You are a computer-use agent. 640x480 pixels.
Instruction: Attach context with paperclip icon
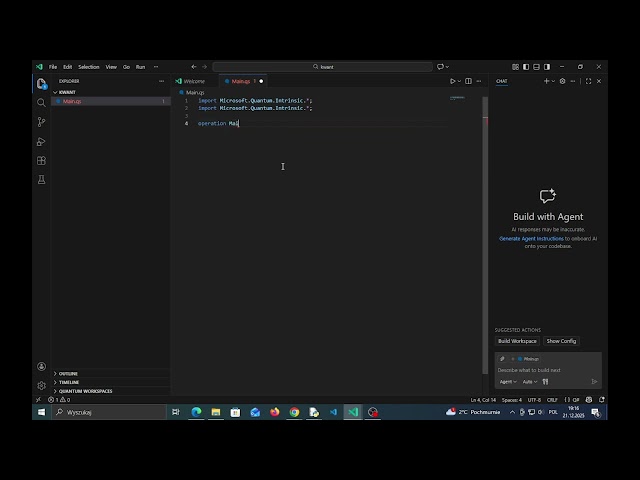point(502,359)
